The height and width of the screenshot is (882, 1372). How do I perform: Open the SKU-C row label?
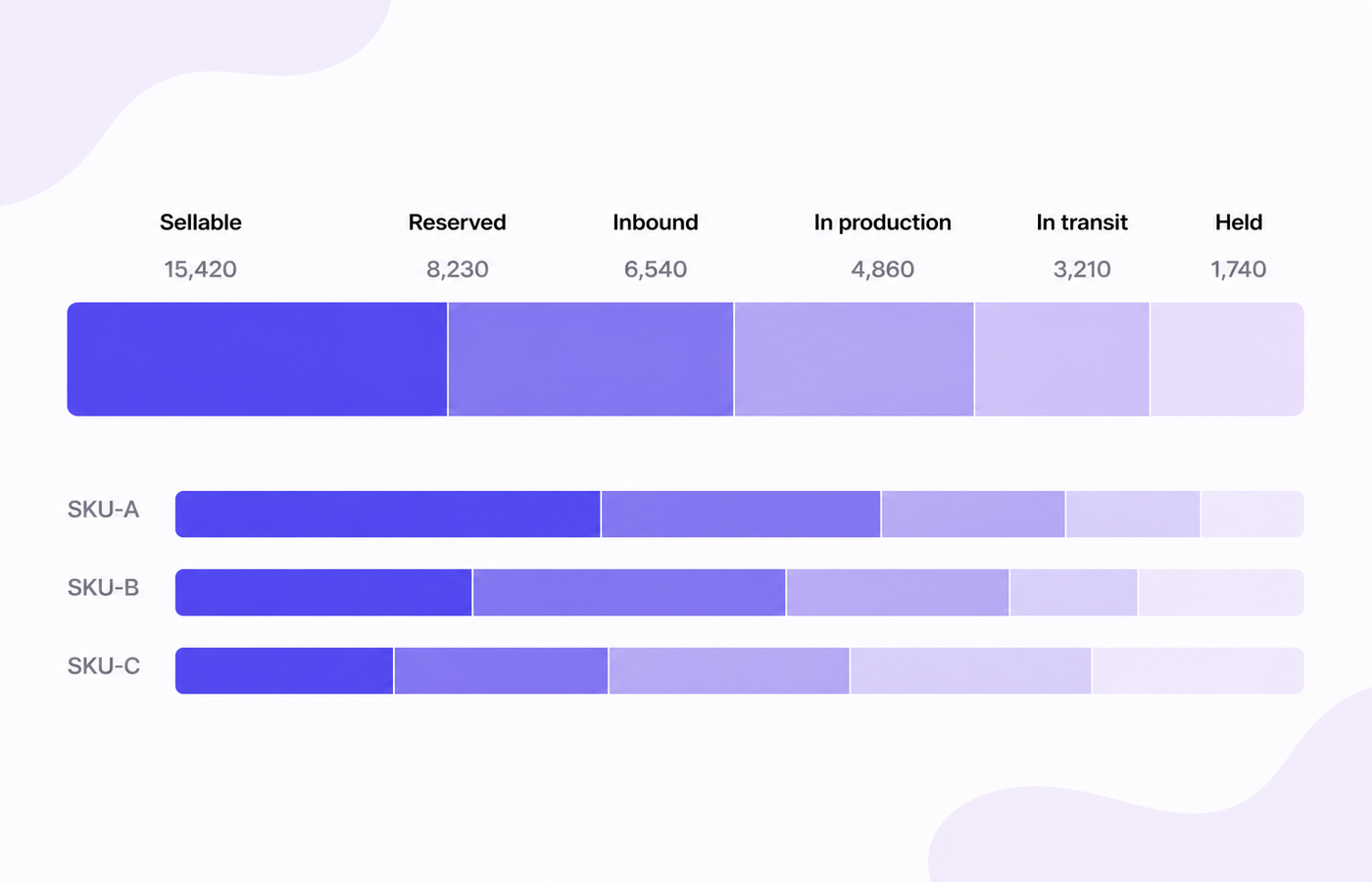click(103, 666)
